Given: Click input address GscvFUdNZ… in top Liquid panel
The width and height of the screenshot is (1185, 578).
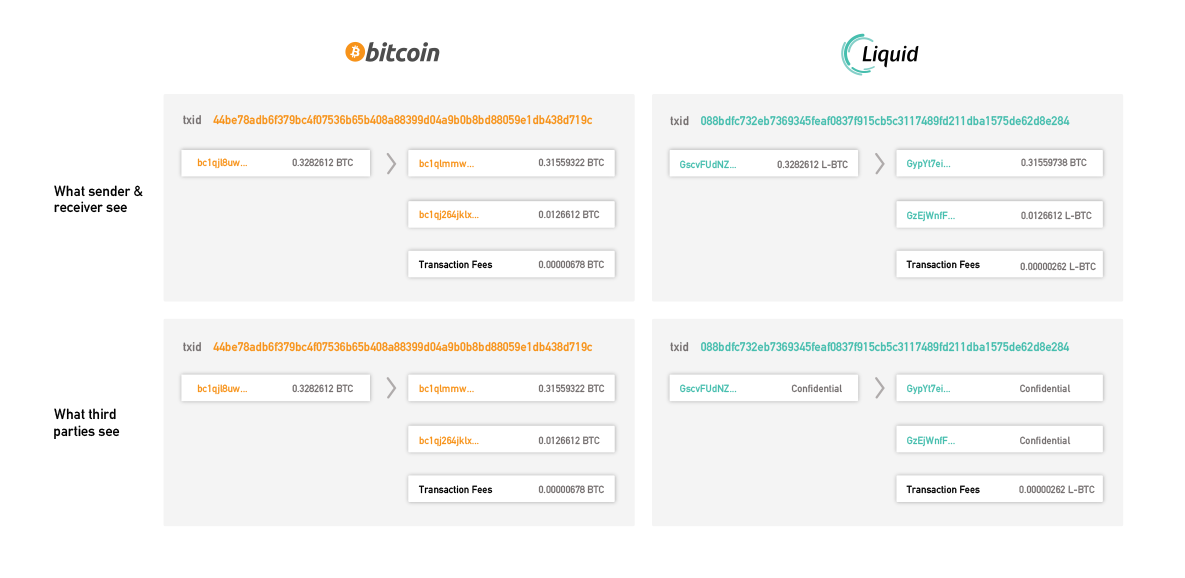Looking at the screenshot, I should pos(707,164).
